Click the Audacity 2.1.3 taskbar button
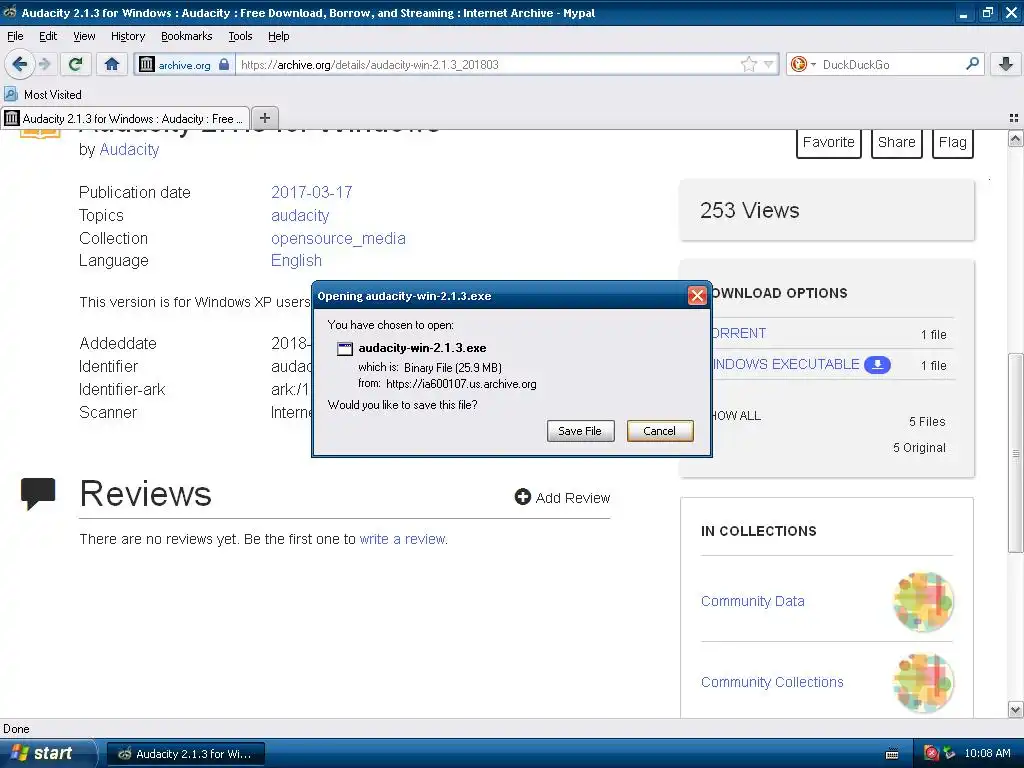Screen dimensions: 1024x768 [185, 754]
